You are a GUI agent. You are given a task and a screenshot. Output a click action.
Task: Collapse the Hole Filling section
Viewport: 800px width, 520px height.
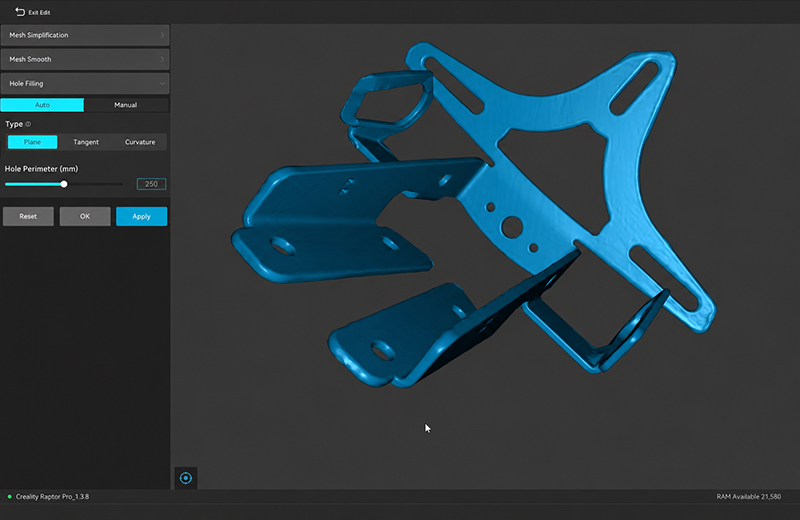pyautogui.click(x=85, y=83)
